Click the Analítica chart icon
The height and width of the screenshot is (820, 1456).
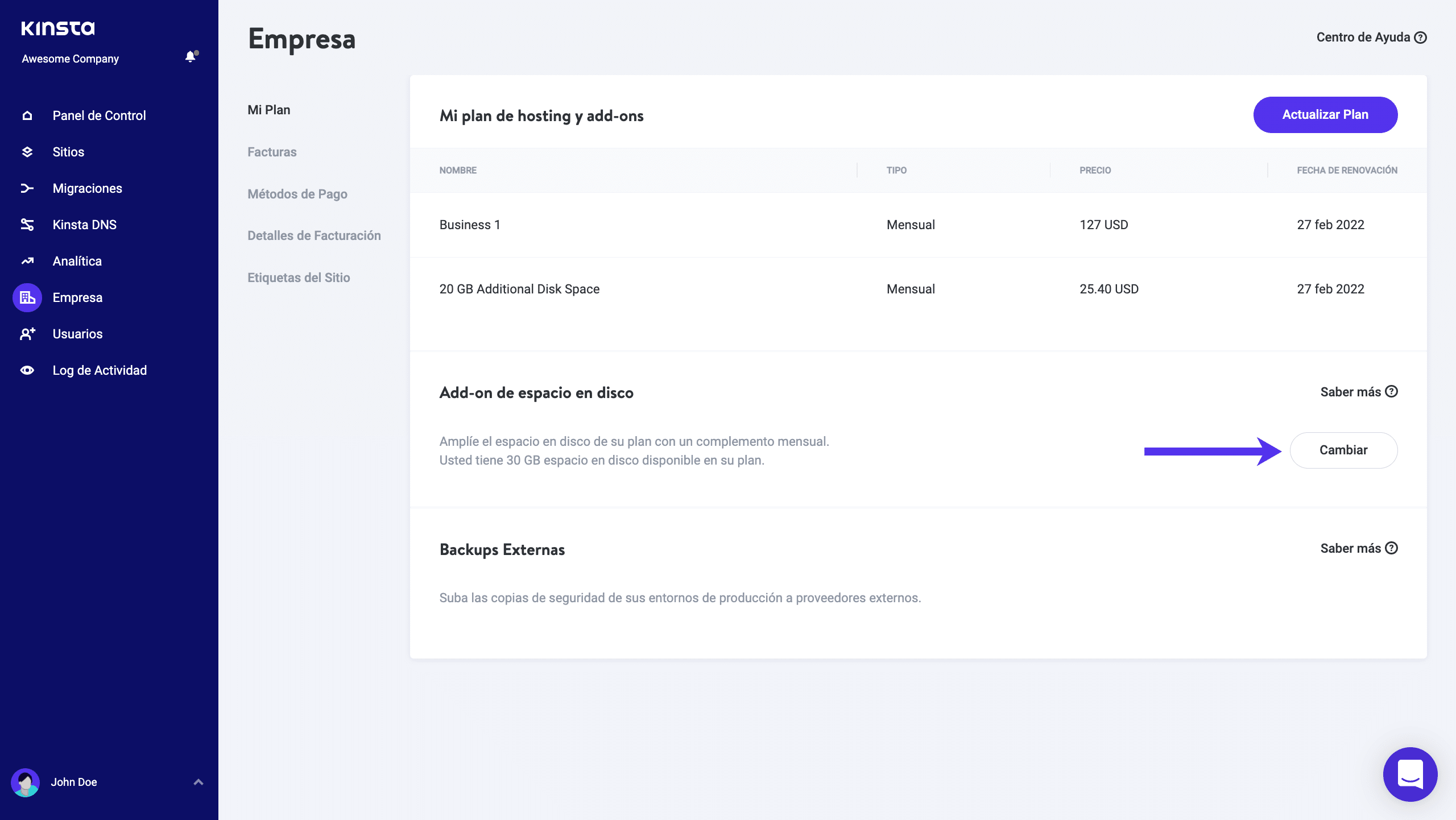click(x=27, y=261)
